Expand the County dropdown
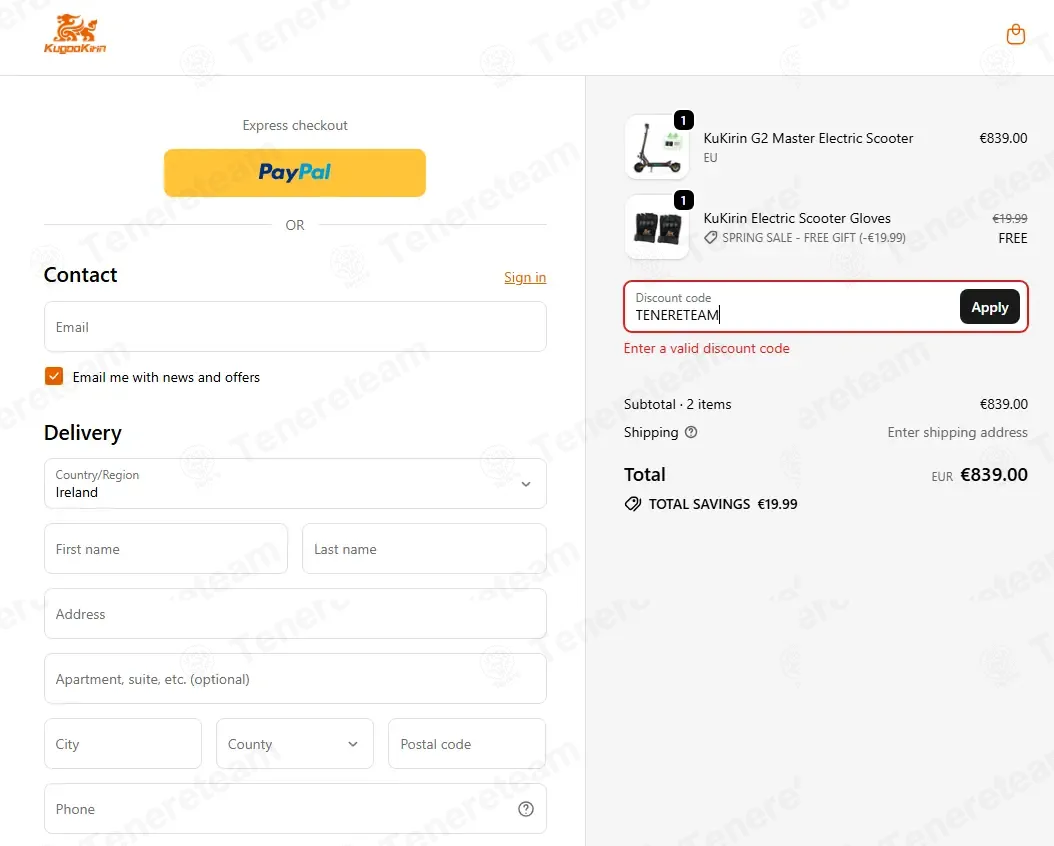The height and width of the screenshot is (846, 1054). (x=294, y=744)
